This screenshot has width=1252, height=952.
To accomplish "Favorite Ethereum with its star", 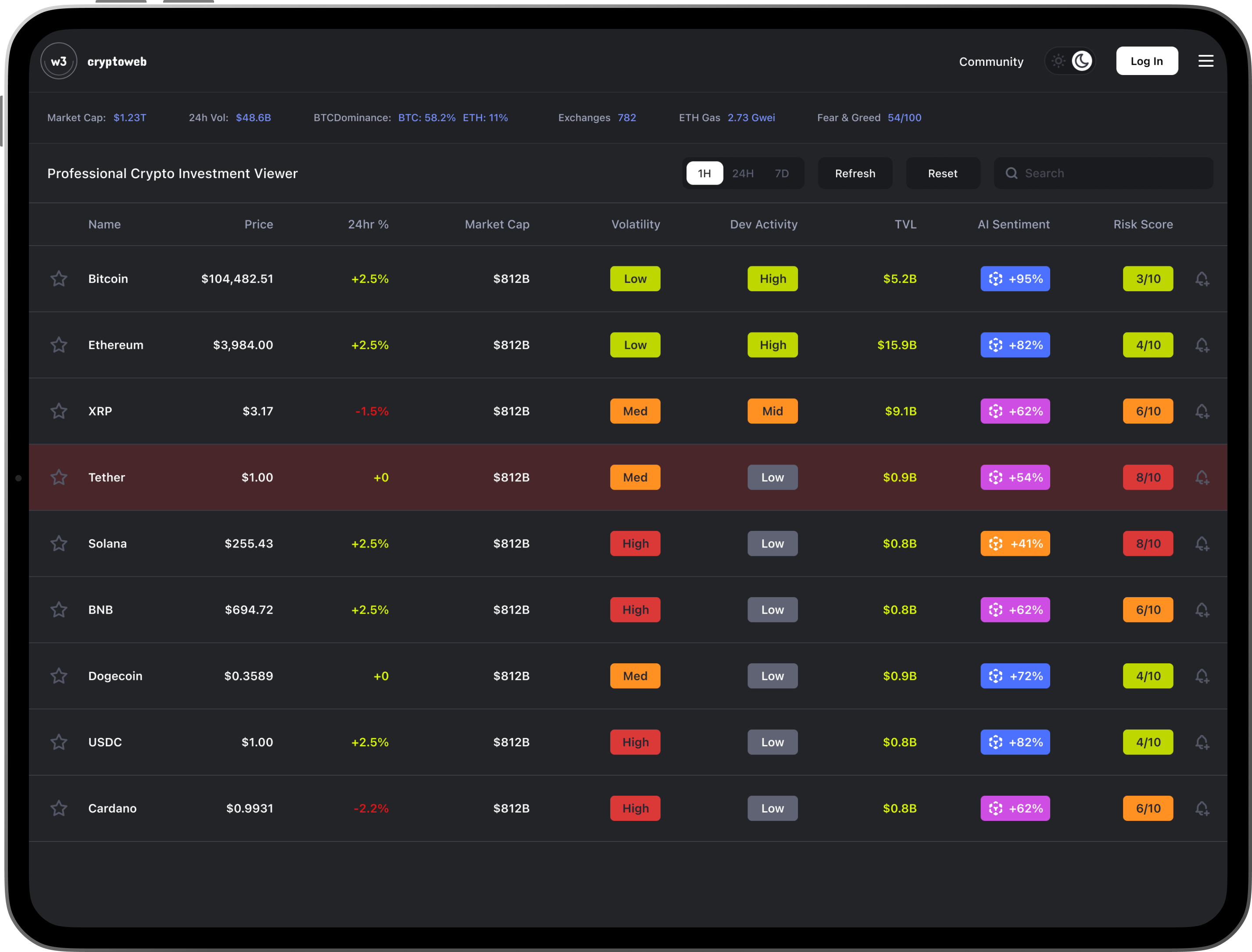I will (x=59, y=345).
